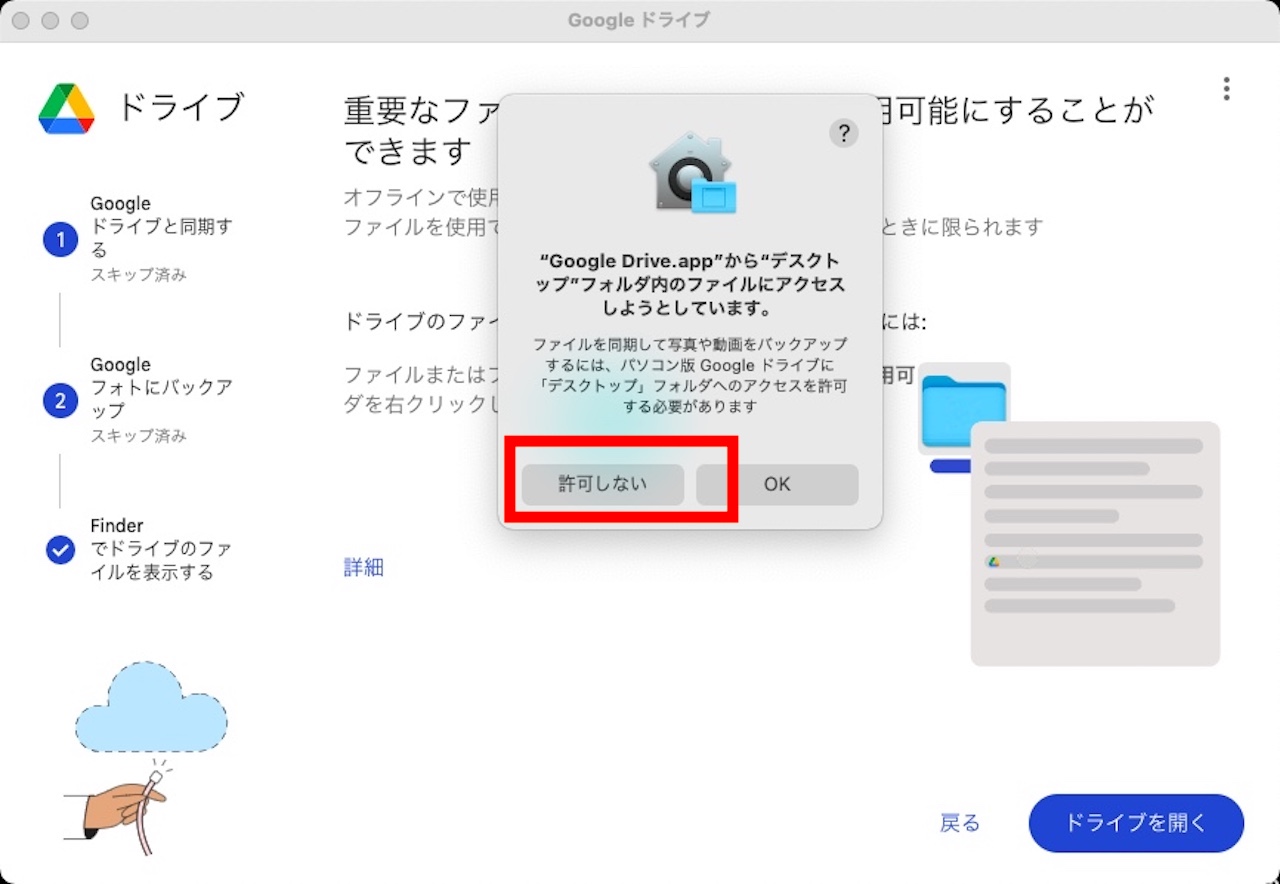
Task: Click the ドライブ title text
Action: [180, 107]
